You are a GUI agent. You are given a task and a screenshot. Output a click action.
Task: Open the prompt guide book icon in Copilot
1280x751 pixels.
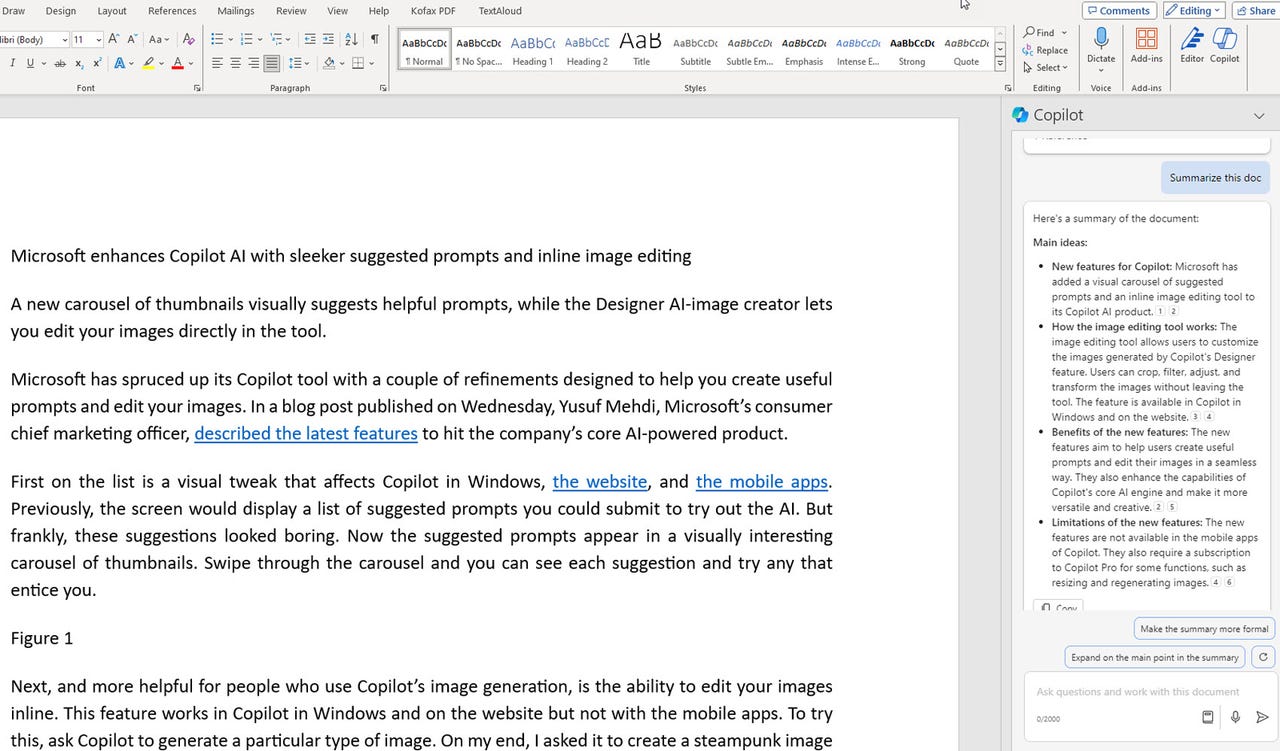[1208, 717]
